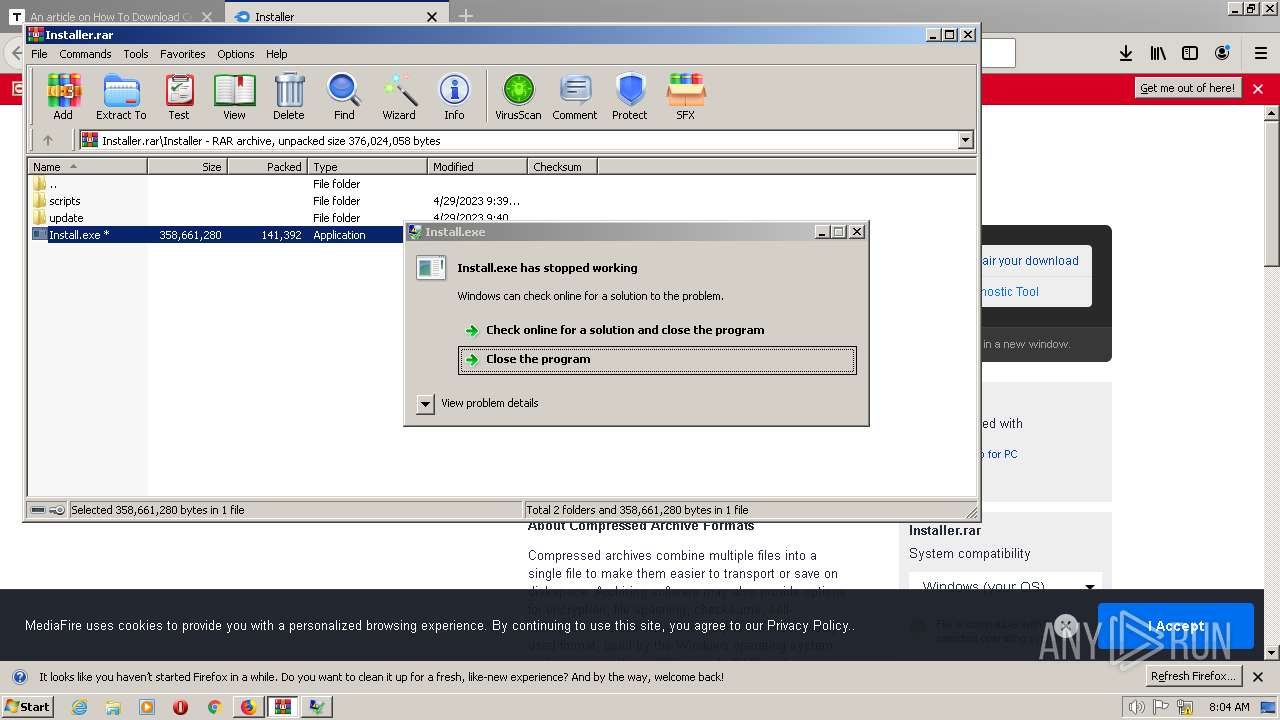1280x720 pixels.
Task: Open the Favorites menu
Action: (x=183, y=54)
